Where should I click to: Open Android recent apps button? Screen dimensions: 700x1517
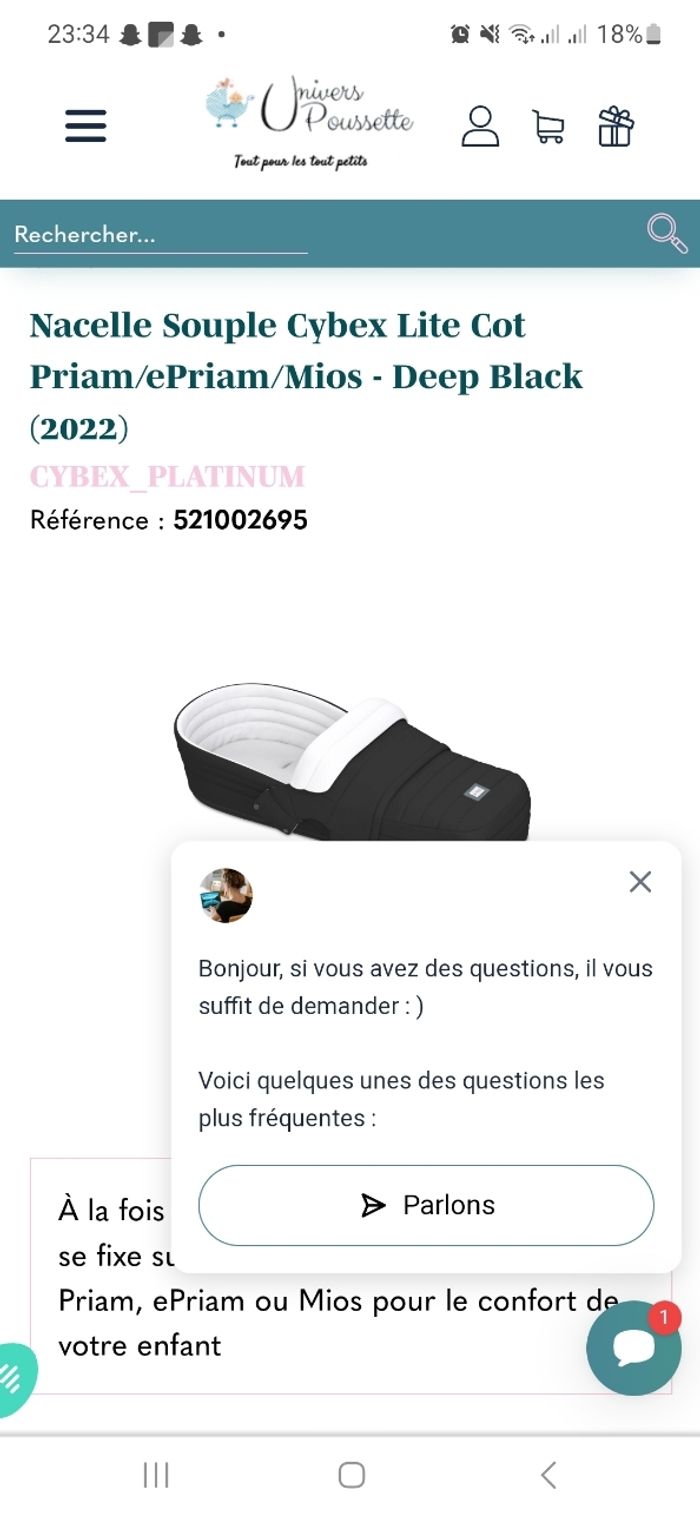(x=156, y=1475)
